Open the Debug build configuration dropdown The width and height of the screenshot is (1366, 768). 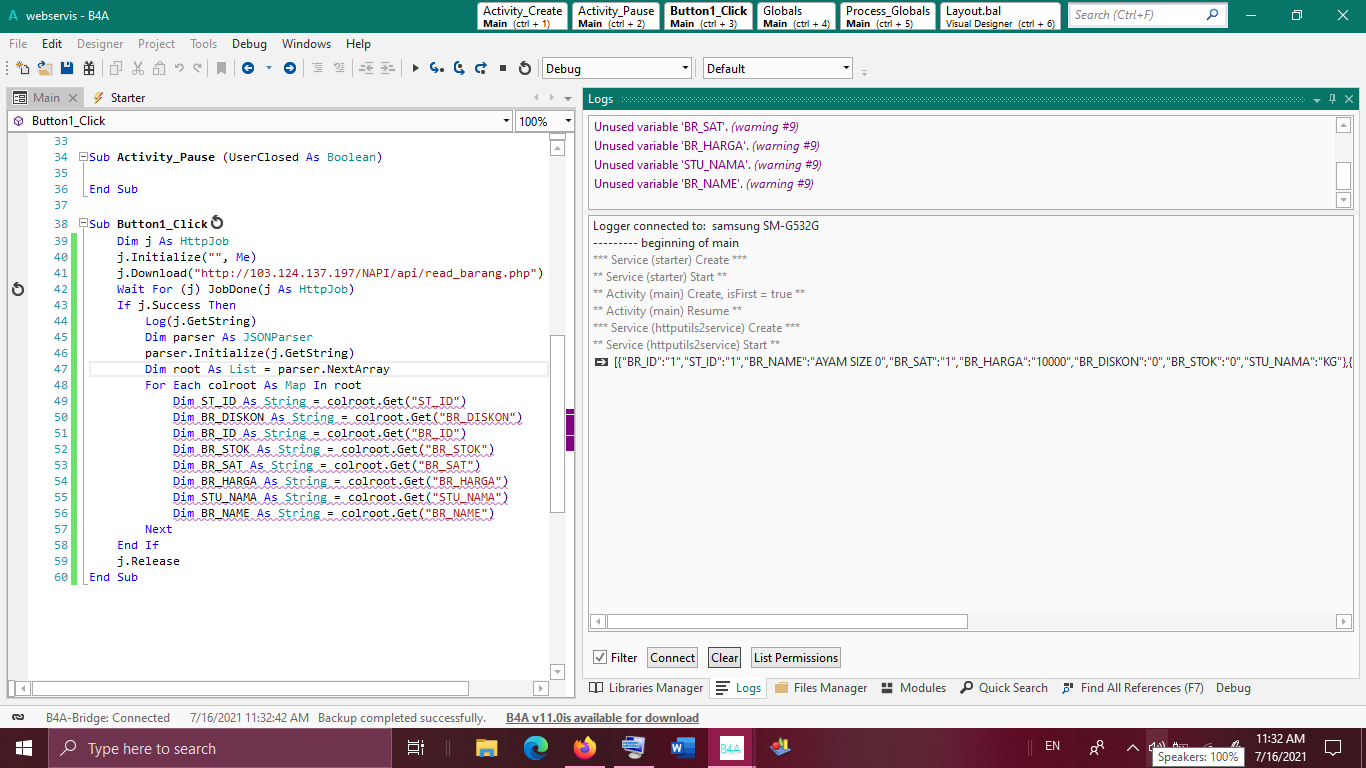[685, 68]
